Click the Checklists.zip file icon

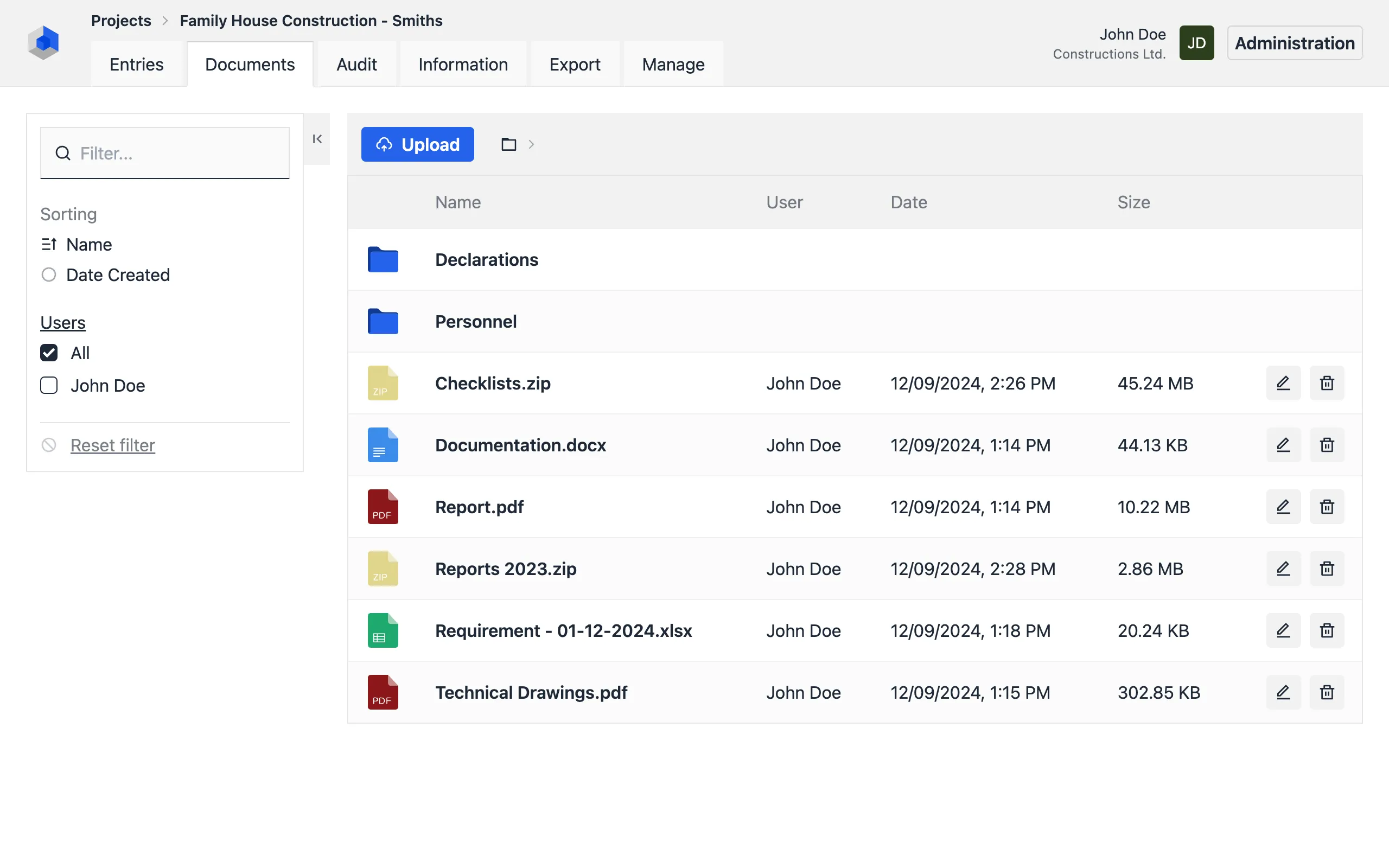point(383,383)
